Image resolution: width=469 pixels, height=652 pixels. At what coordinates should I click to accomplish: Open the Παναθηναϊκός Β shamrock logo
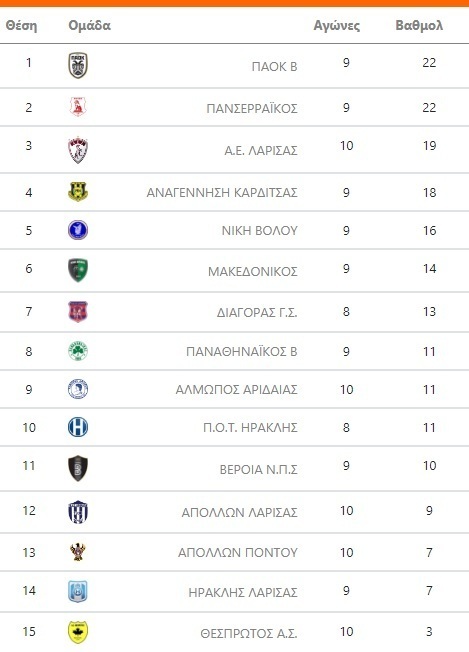pos(78,351)
